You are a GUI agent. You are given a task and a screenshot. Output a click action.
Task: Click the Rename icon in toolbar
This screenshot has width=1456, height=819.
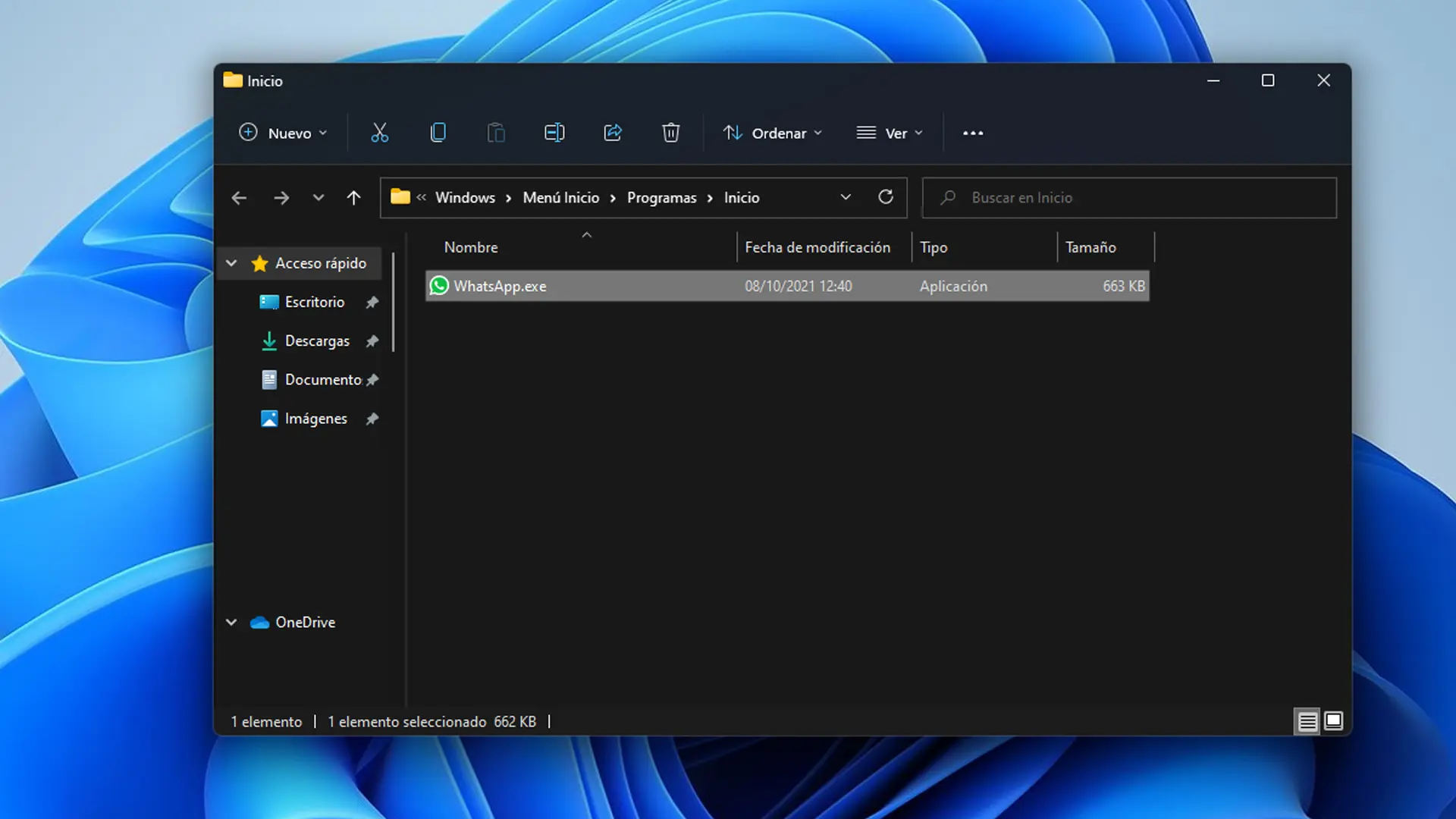click(x=554, y=133)
